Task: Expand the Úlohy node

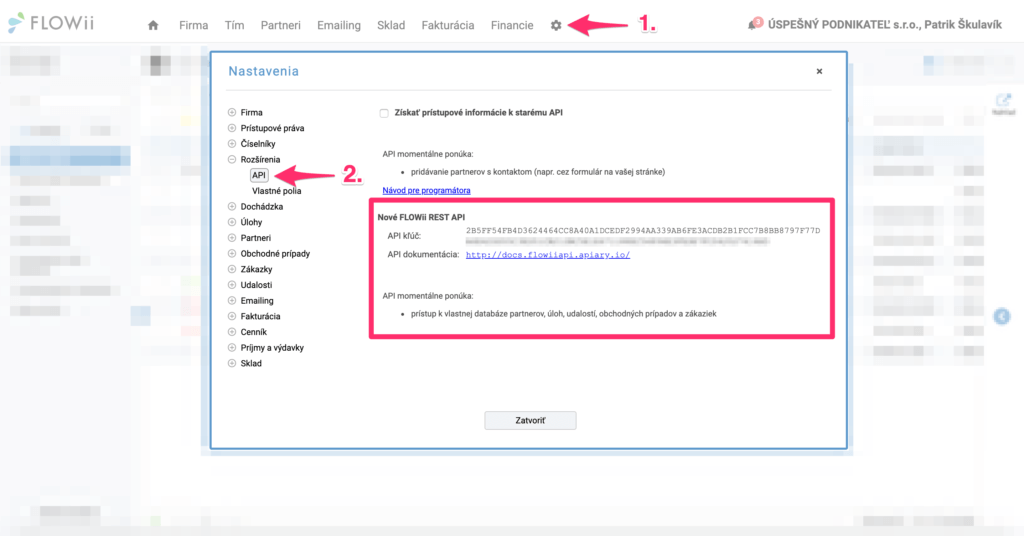Action: [232, 222]
